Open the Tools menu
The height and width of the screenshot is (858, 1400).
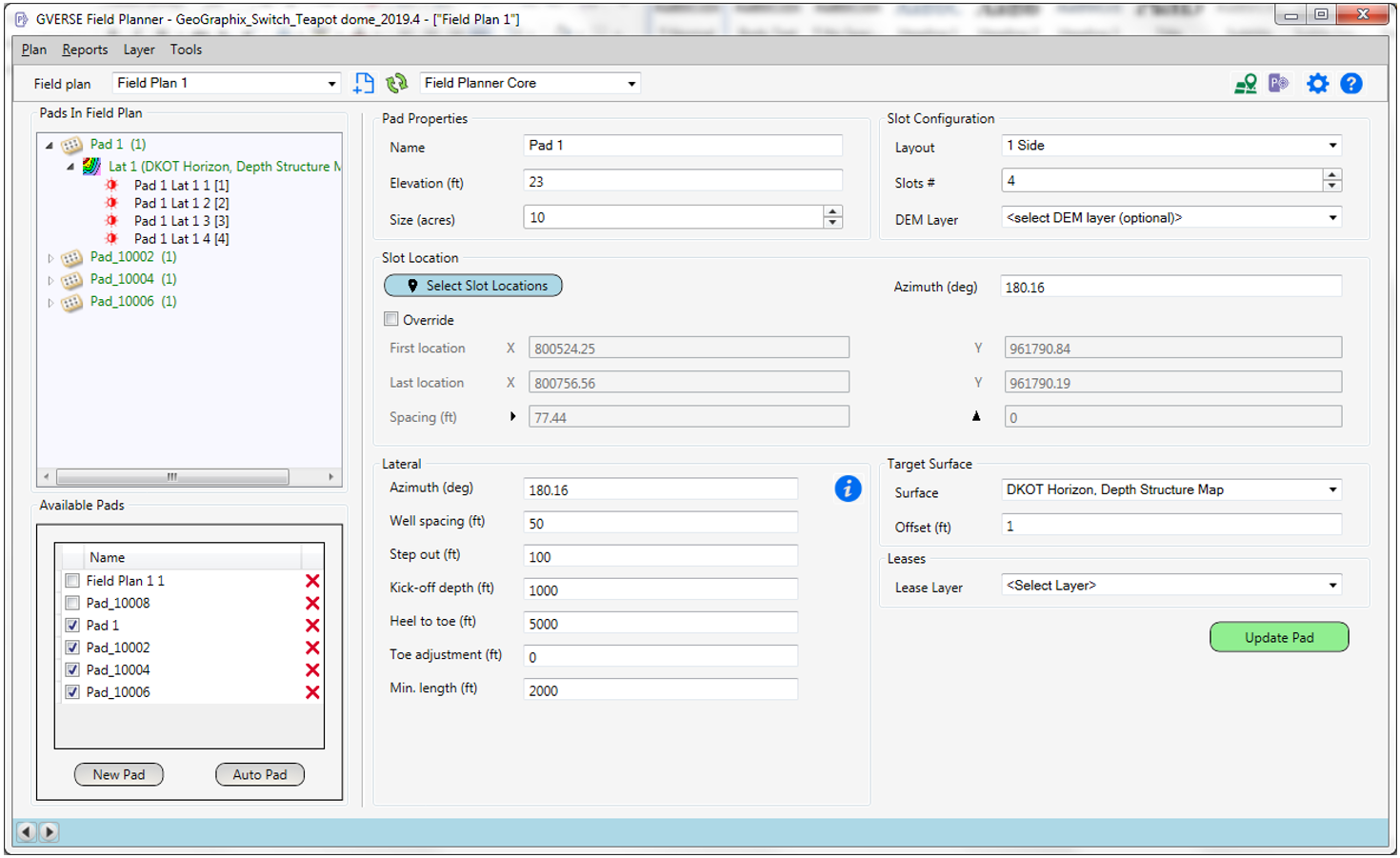pyautogui.click(x=186, y=50)
